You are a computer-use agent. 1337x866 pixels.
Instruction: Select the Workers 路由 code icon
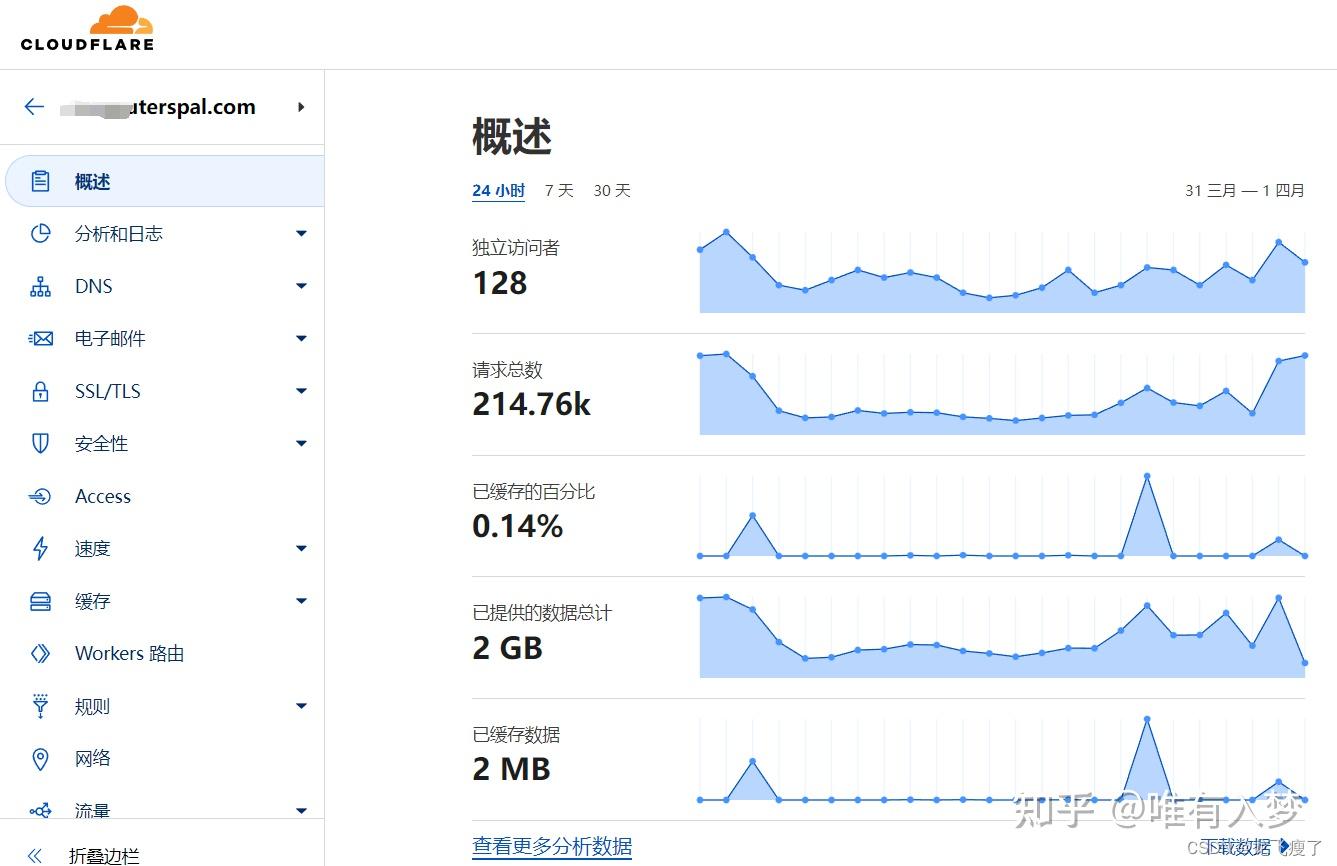coord(40,653)
